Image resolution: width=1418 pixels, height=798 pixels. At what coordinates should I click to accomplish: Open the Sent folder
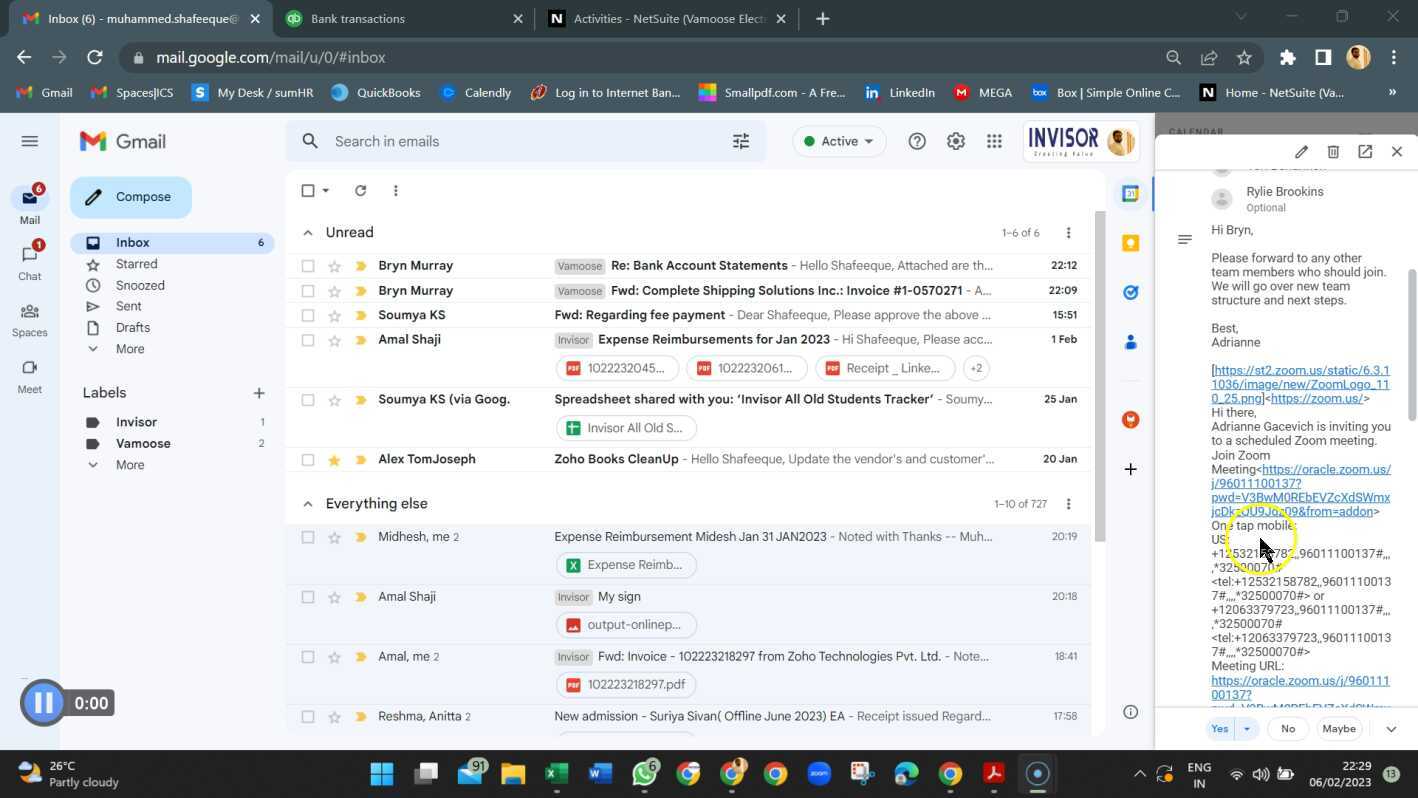128,306
